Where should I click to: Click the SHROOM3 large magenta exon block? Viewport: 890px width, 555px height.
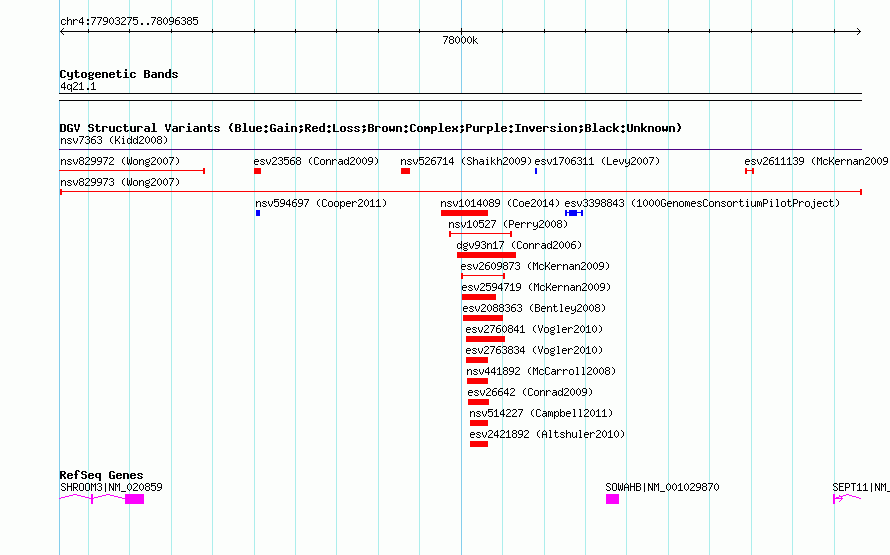coord(135,499)
